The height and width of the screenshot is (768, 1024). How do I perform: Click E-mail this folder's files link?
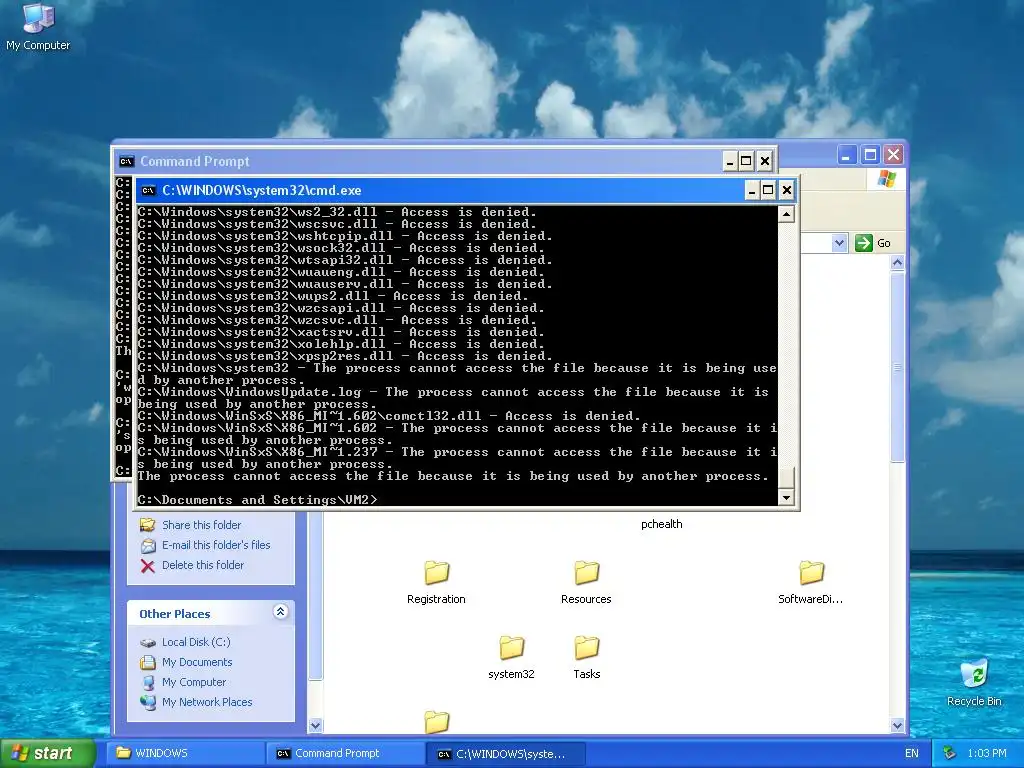coord(216,545)
